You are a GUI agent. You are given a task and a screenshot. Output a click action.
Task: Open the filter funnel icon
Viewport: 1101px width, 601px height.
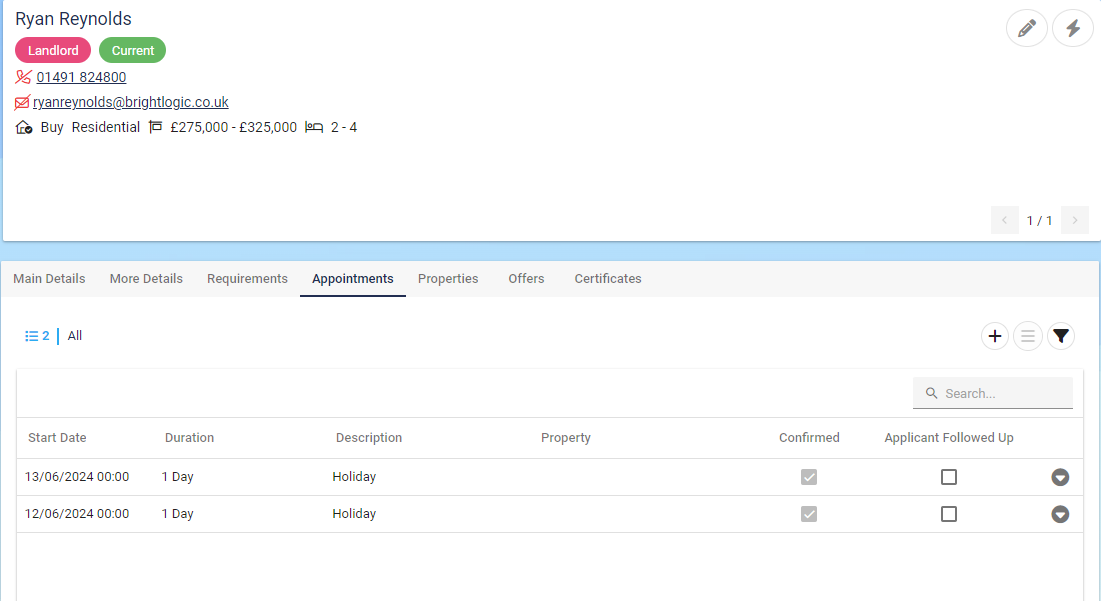point(1060,336)
